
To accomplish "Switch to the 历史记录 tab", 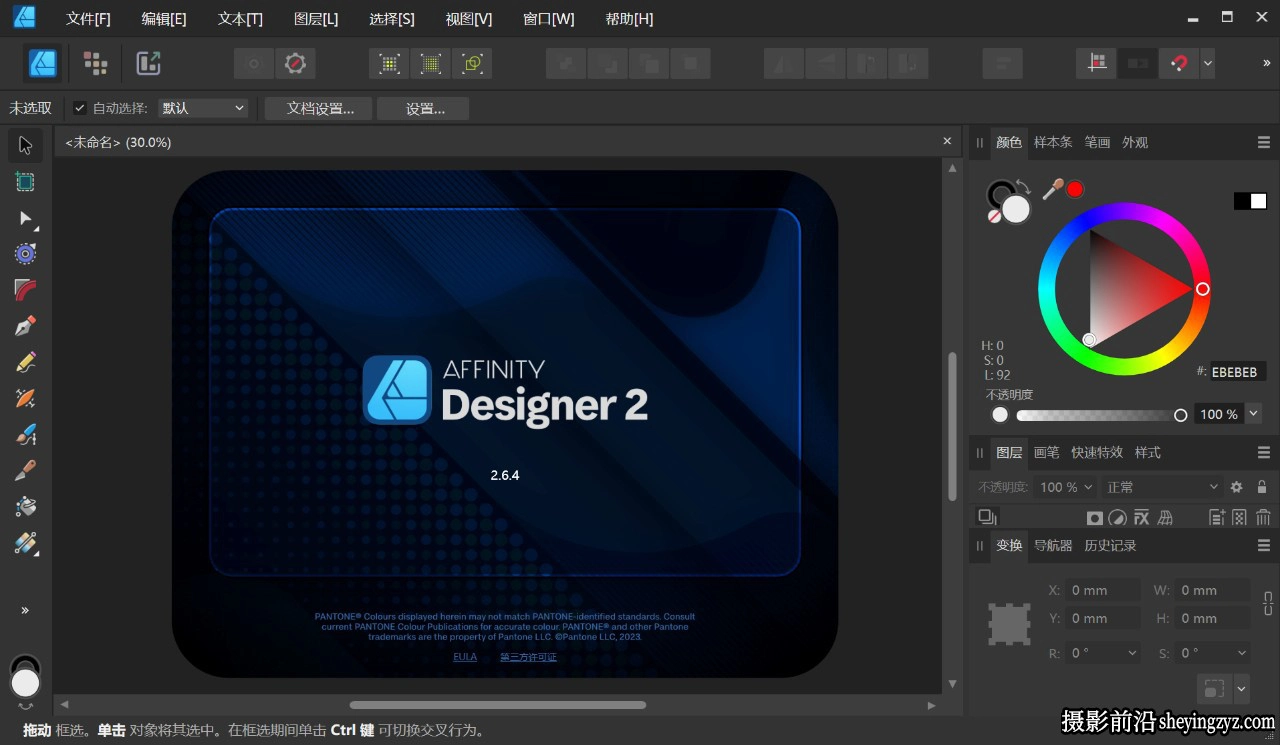I will click(x=1110, y=545).
